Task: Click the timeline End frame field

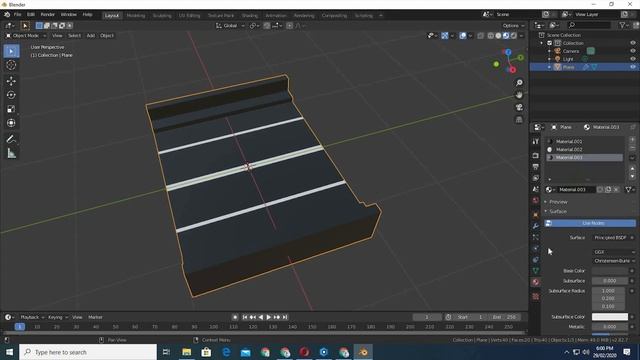Action: 504,317
